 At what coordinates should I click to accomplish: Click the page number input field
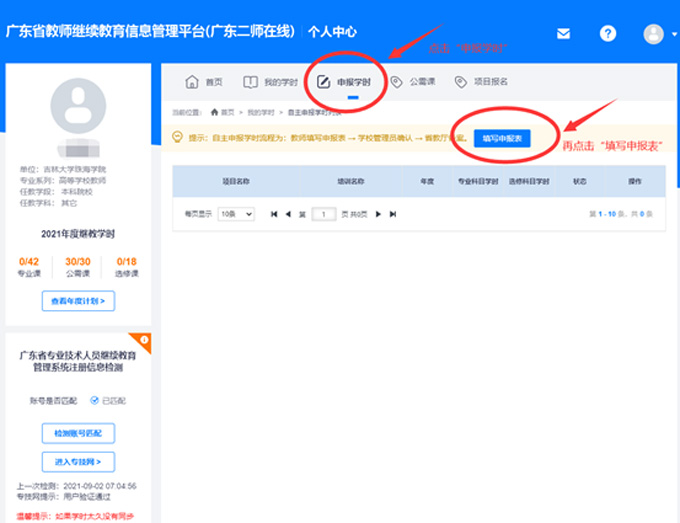coord(324,214)
